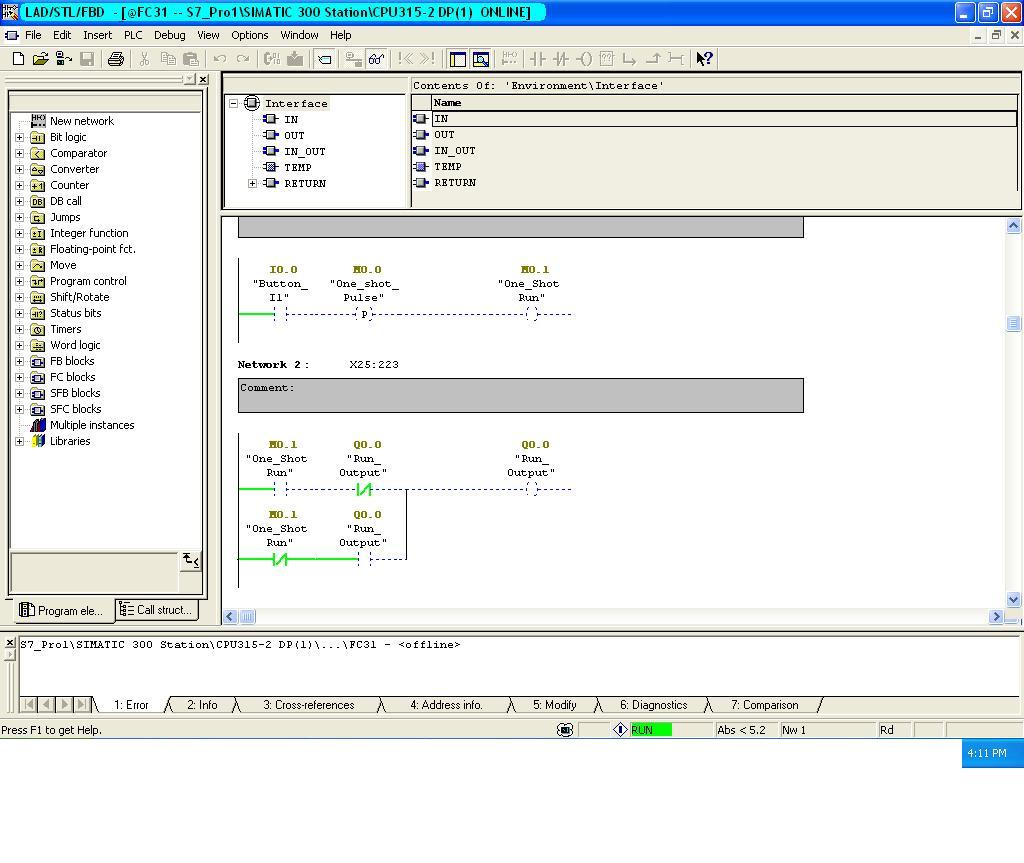Switch to the 6: Diagnostics tab
The width and height of the screenshot is (1024, 863).
(x=652, y=704)
